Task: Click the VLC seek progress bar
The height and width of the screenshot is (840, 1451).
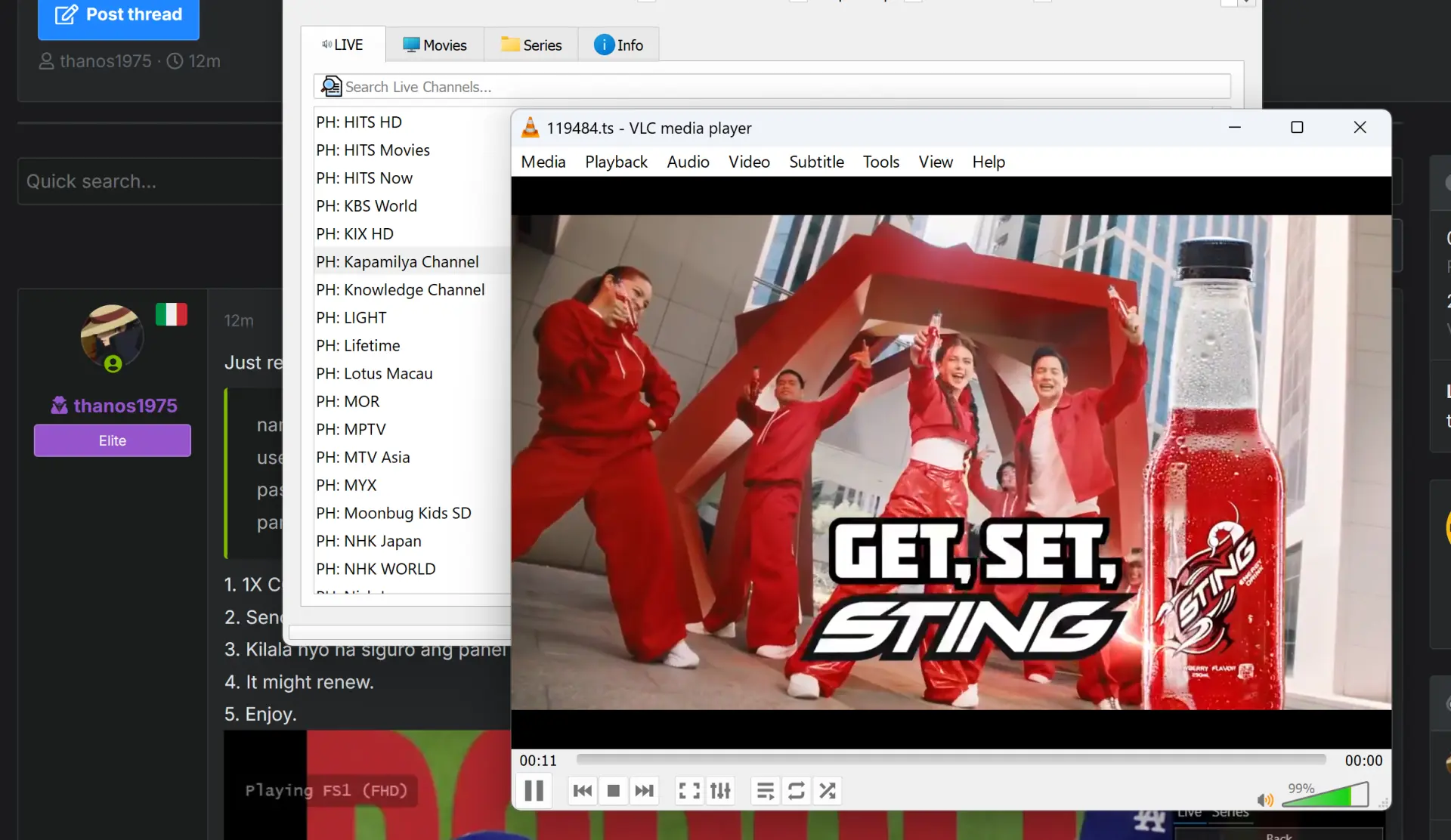Action: (x=951, y=760)
